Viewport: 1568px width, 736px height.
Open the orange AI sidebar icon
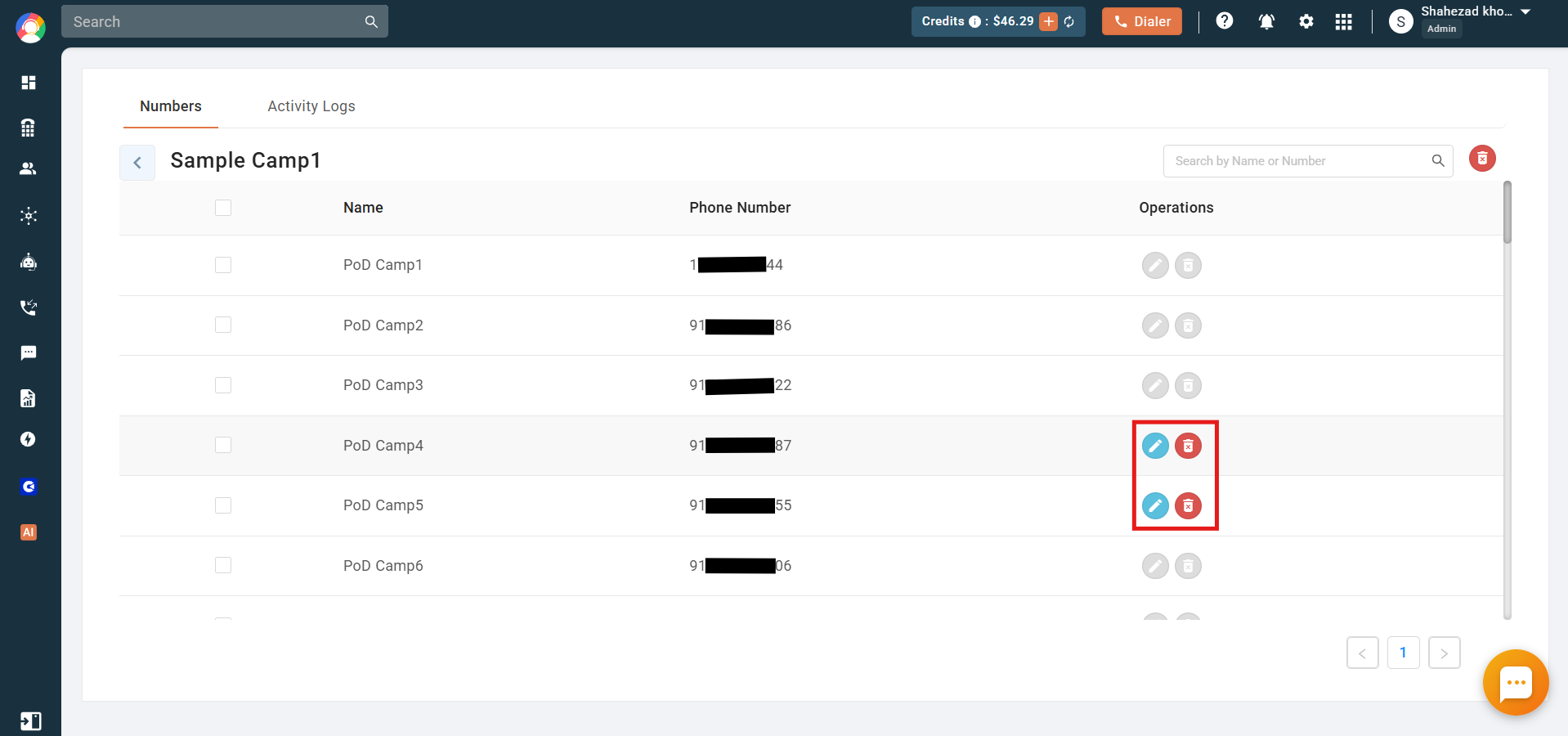(29, 532)
